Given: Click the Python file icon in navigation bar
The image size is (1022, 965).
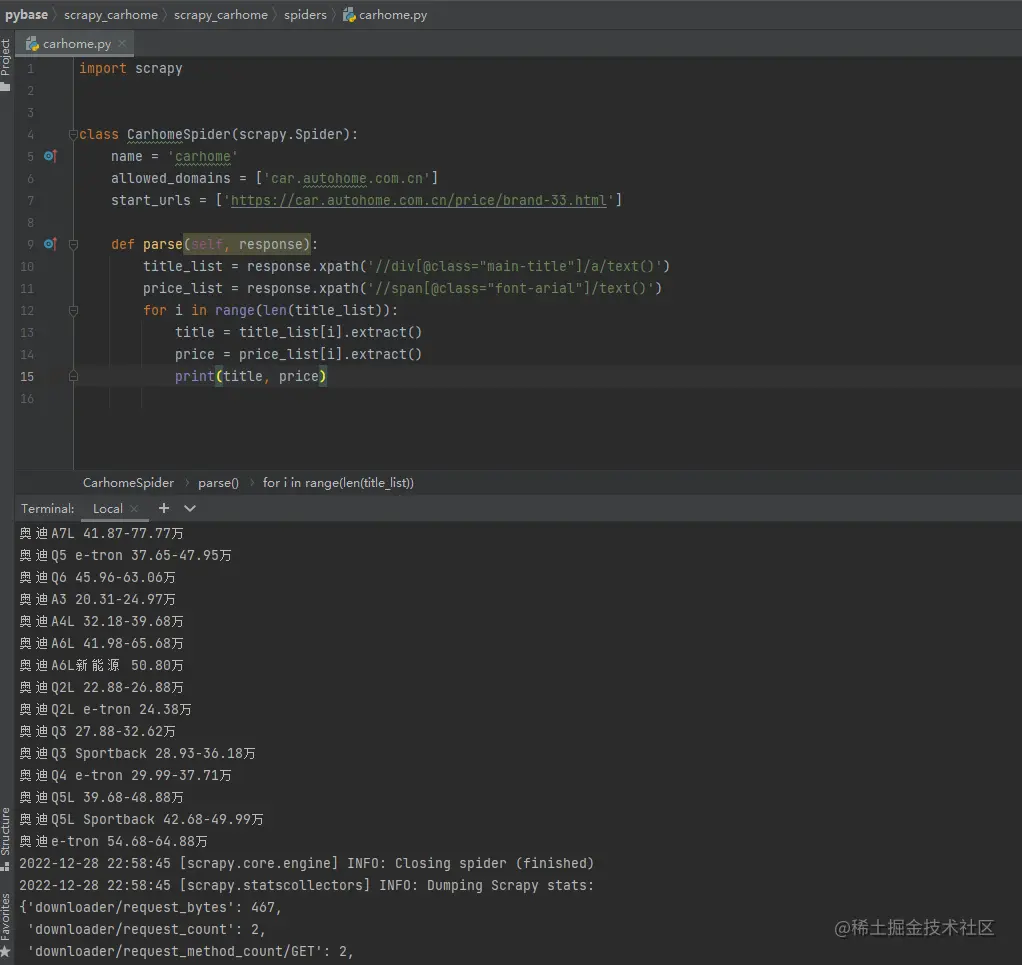Looking at the screenshot, I should tap(348, 15).
